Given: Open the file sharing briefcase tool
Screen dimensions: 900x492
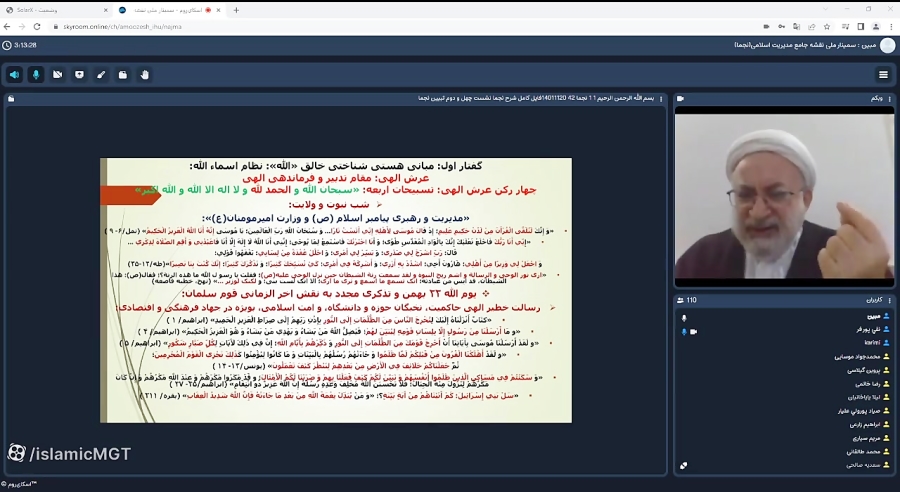Looking at the screenshot, I should pyautogui.click(x=123, y=75).
